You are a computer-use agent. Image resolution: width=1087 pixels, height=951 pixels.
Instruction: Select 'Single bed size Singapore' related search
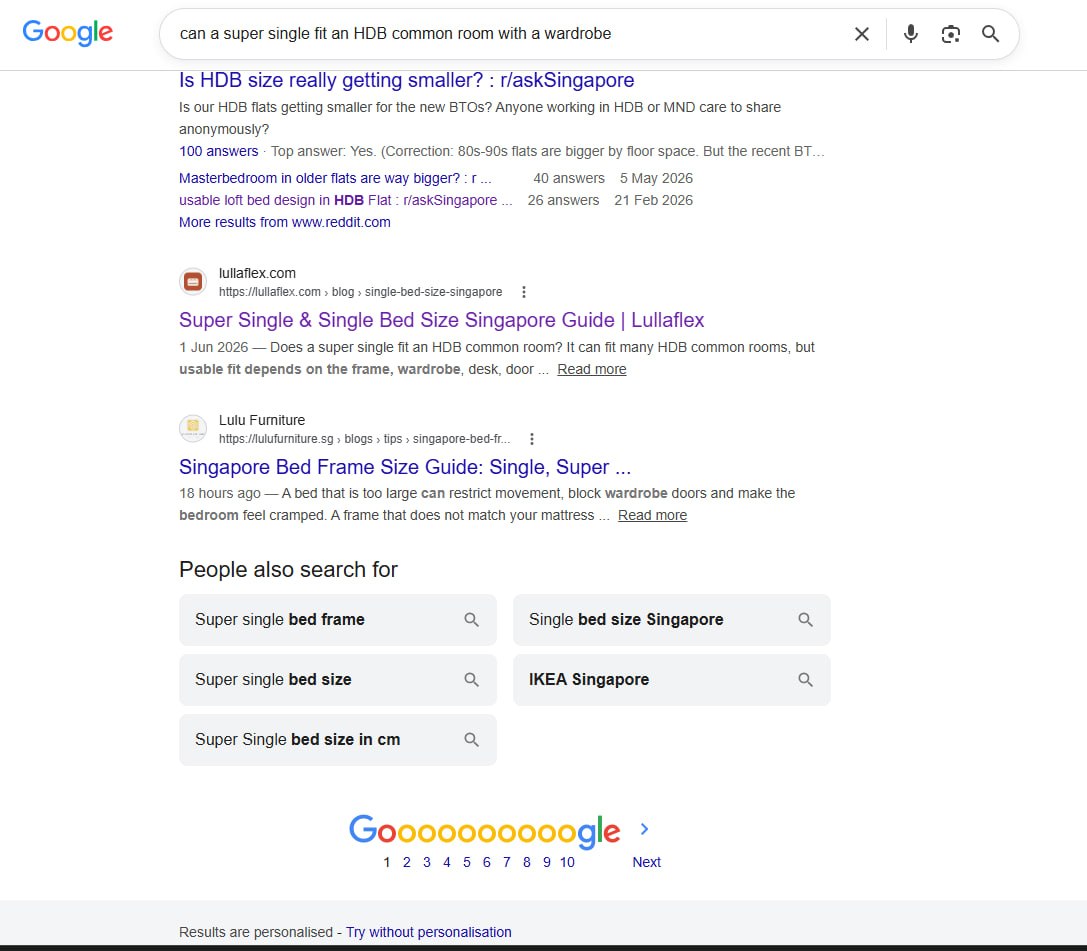click(671, 620)
